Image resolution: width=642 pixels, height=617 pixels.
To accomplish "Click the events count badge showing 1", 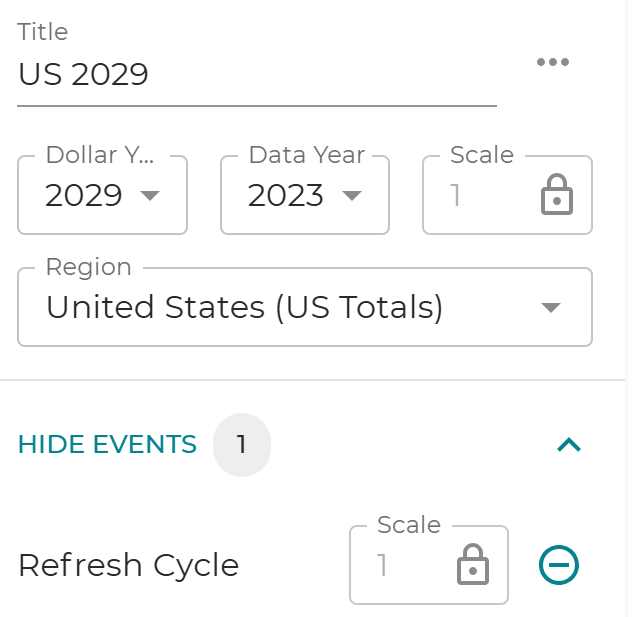I will 241,445.
